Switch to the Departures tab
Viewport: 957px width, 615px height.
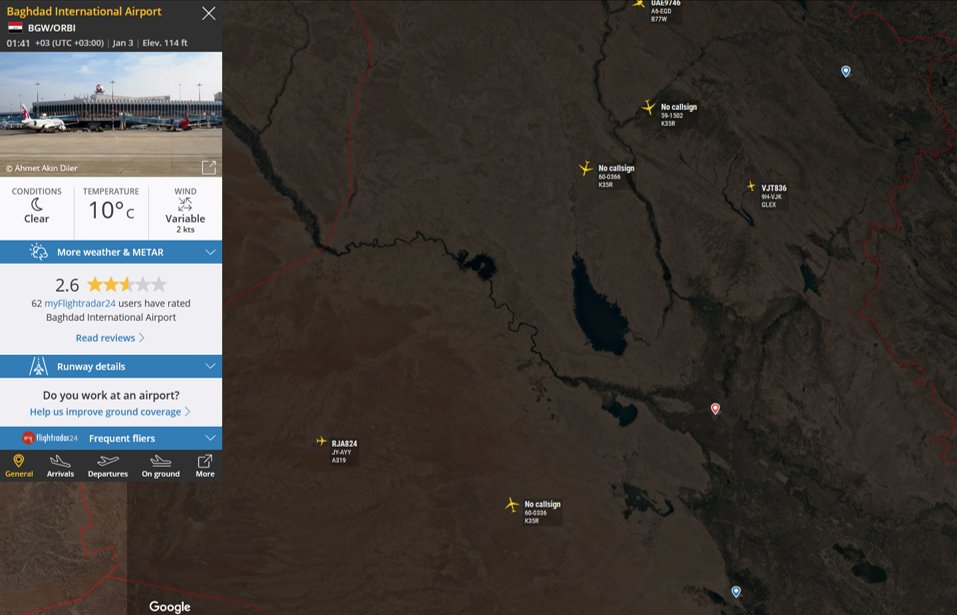[108, 466]
